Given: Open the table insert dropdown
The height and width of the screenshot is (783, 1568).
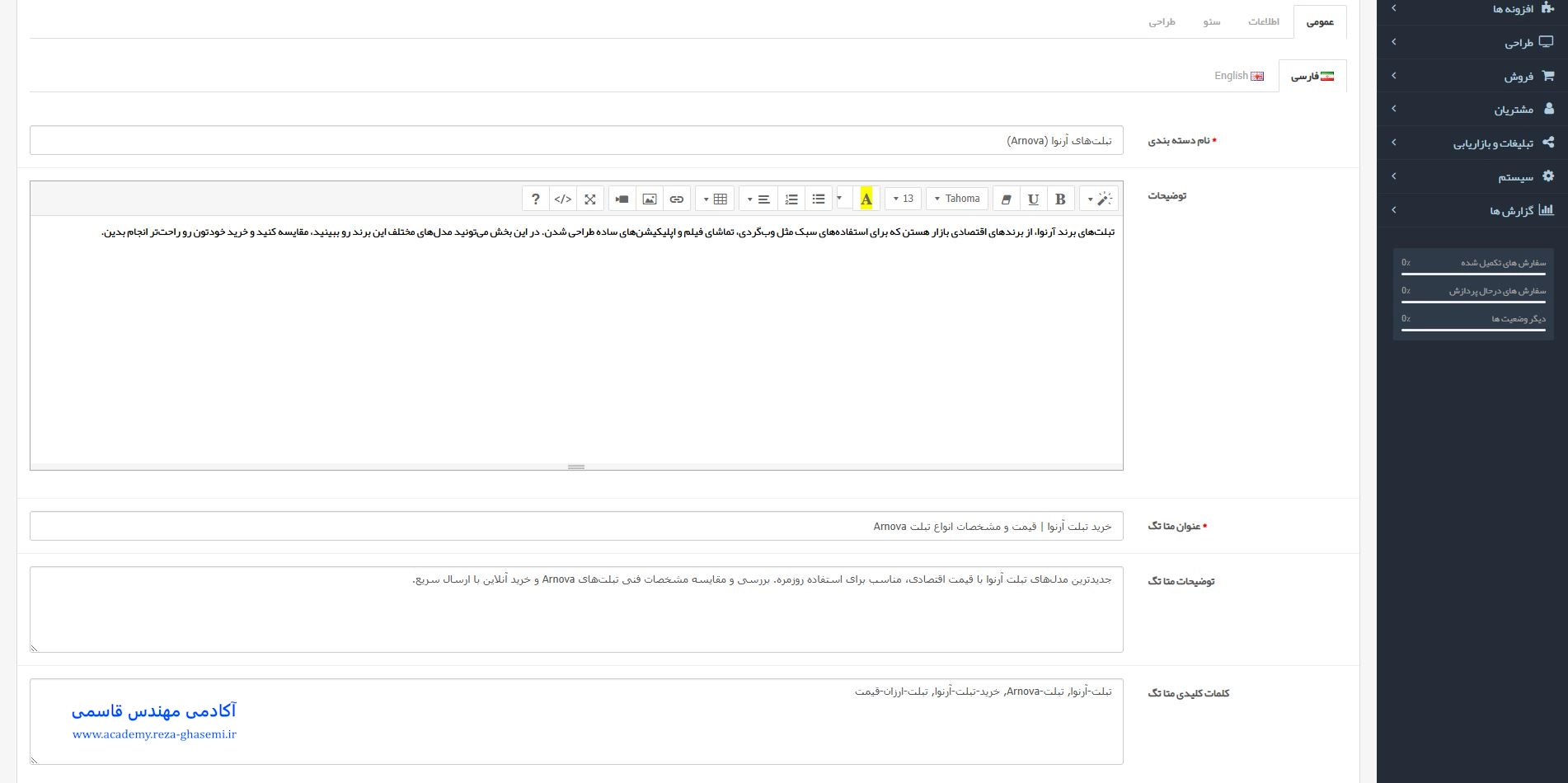Looking at the screenshot, I should (715, 199).
